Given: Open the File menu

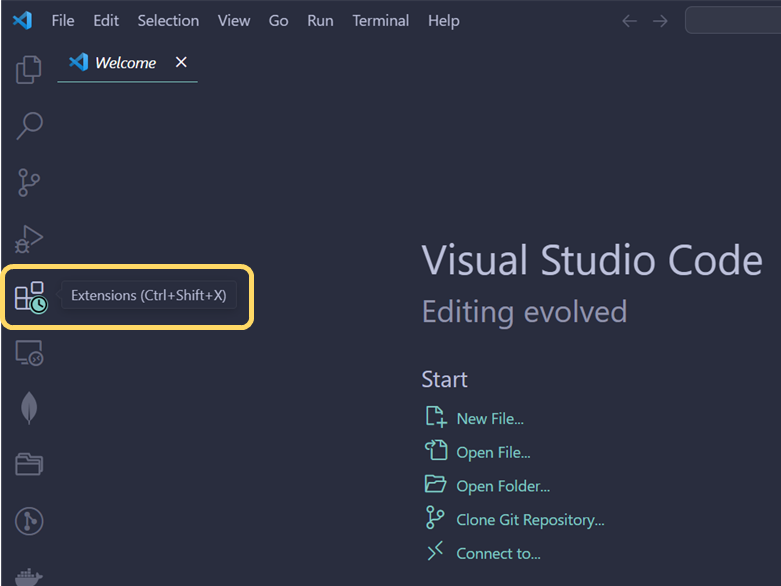Looking at the screenshot, I should point(63,20).
